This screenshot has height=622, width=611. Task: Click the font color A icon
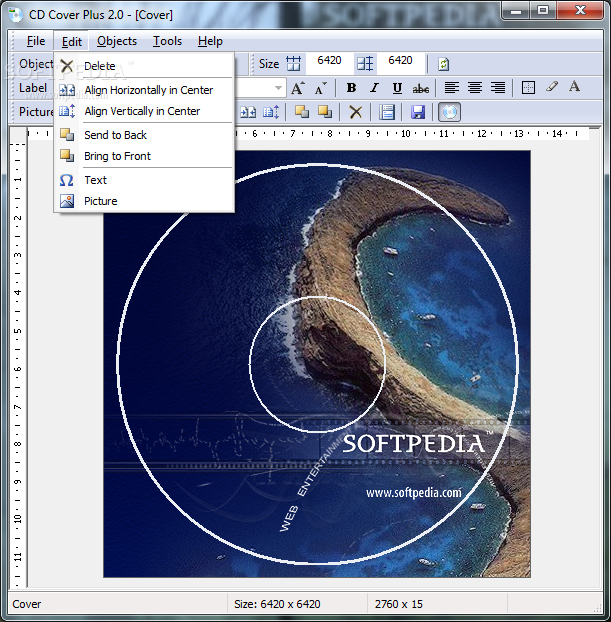point(574,87)
